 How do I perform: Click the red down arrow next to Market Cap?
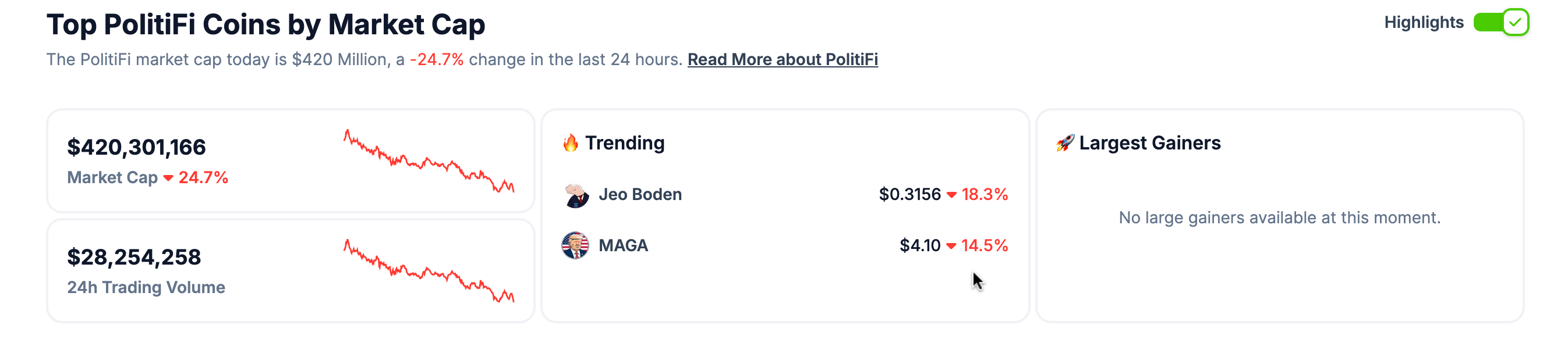[x=169, y=178]
